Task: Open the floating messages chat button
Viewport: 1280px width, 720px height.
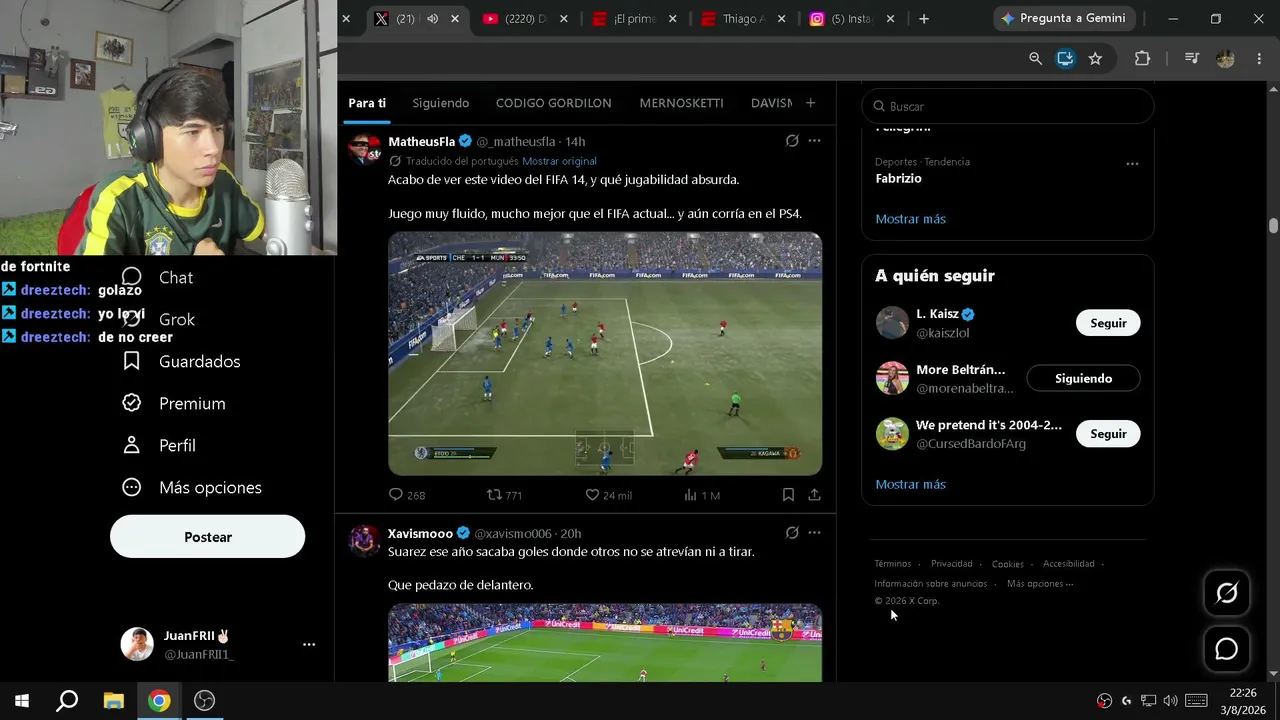Action: pyautogui.click(x=1227, y=649)
